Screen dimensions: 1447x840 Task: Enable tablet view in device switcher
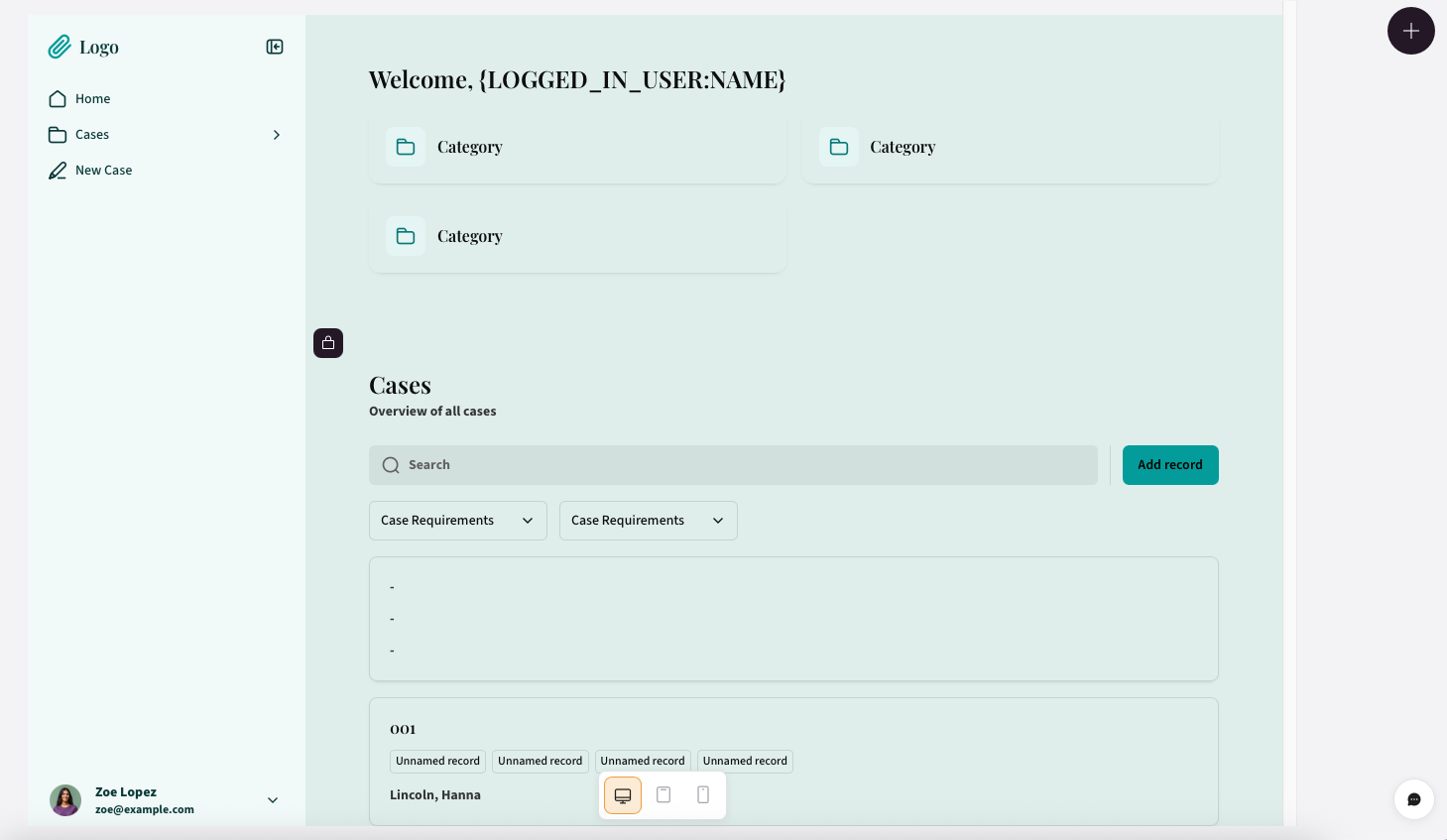tap(663, 794)
